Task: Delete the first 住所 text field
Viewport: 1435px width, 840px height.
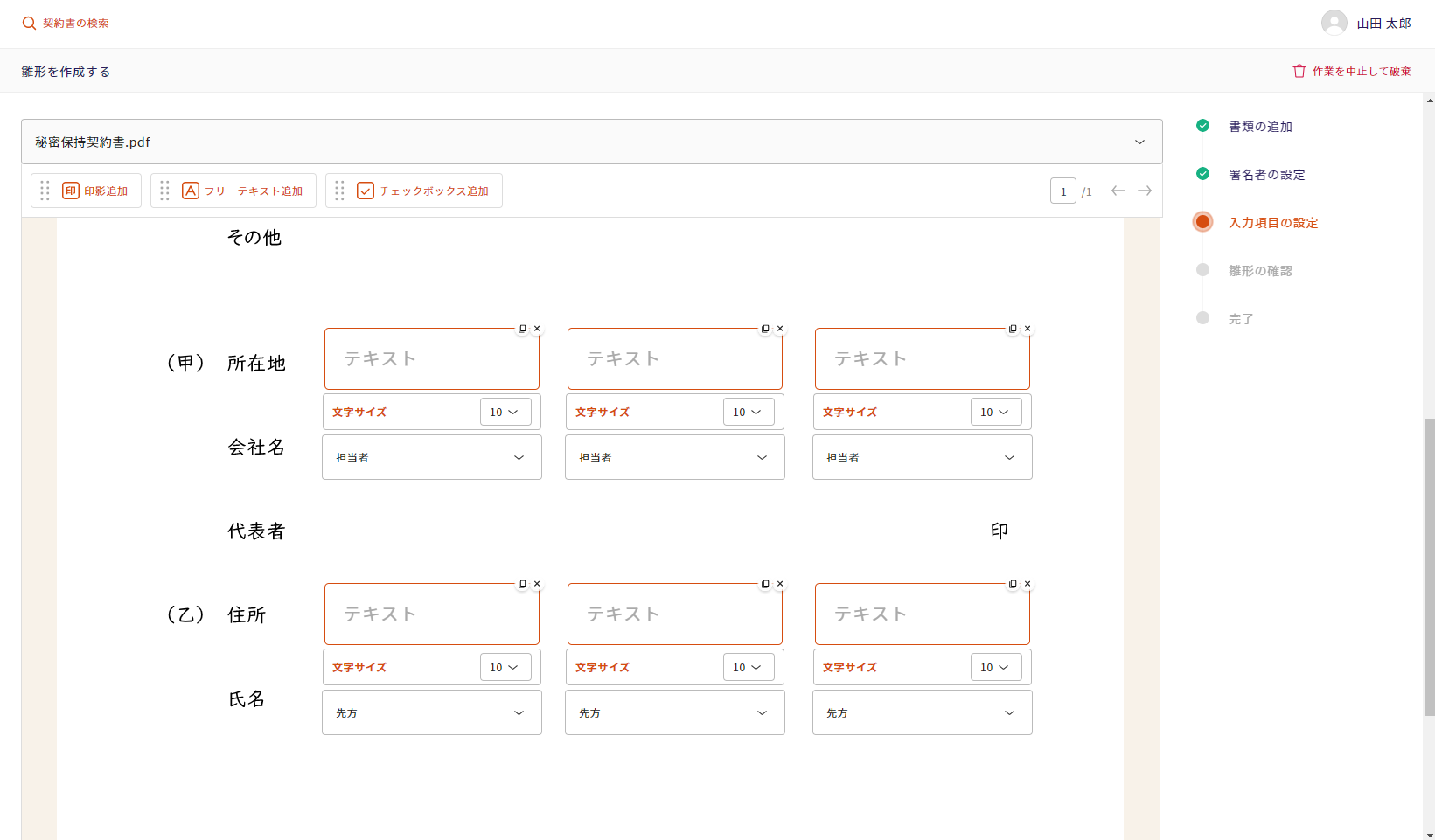Action: coord(537,584)
